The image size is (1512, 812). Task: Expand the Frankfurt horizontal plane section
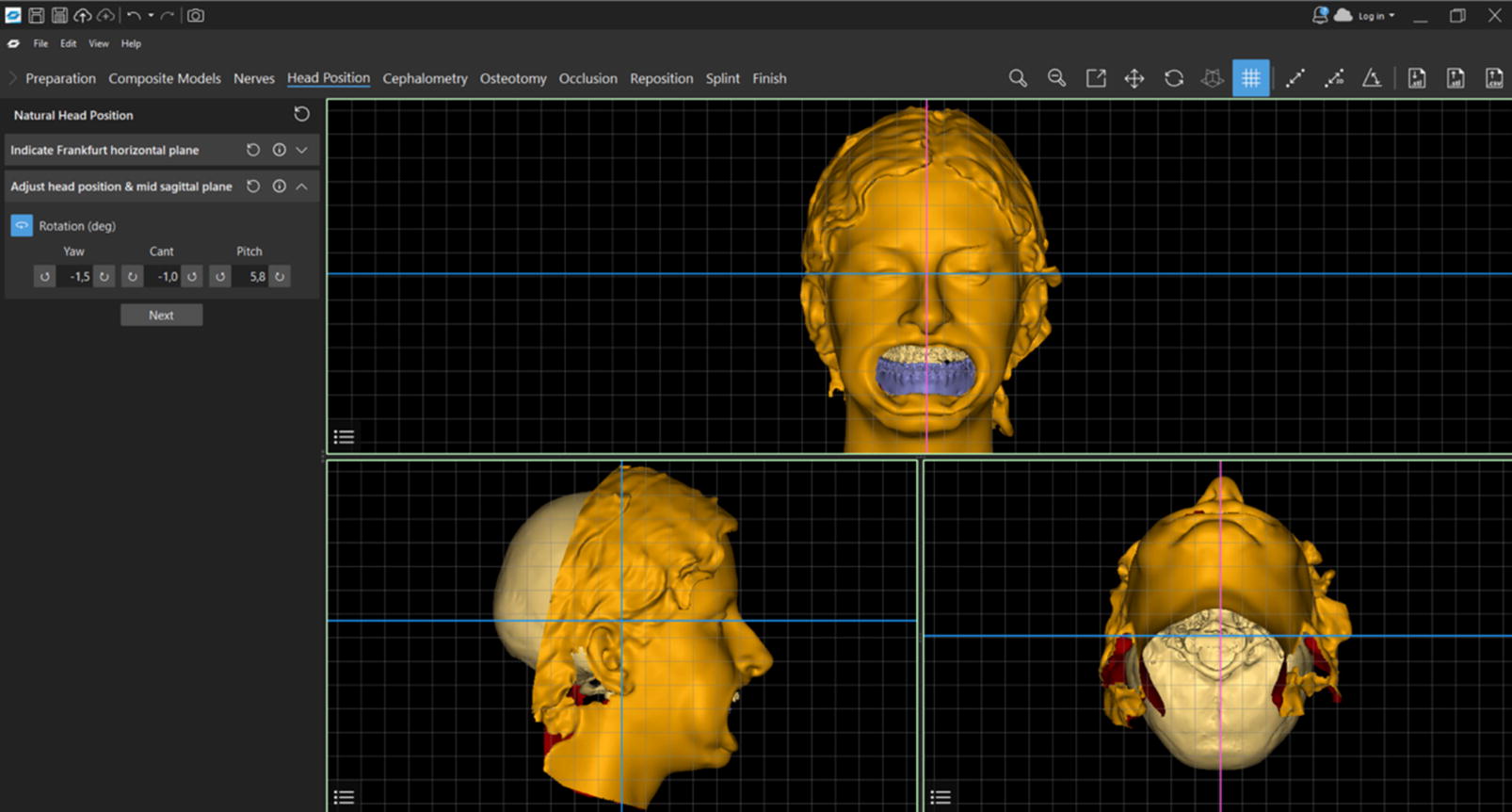[x=301, y=150]
